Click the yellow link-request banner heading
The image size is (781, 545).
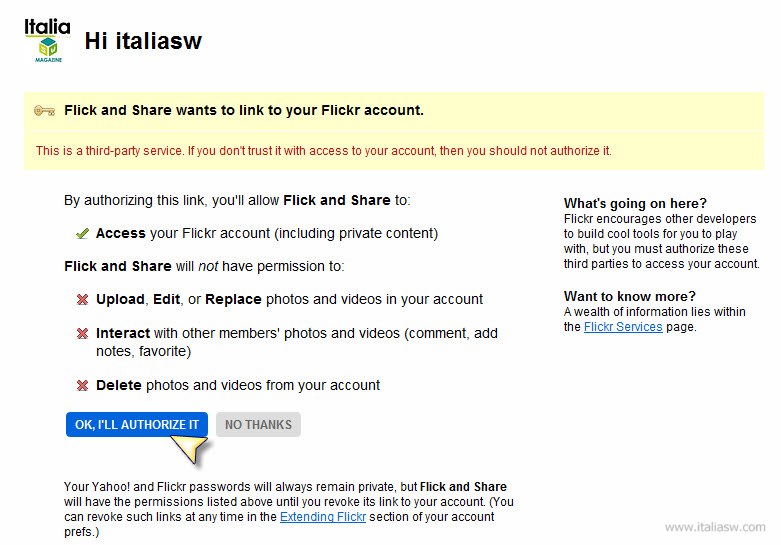pos(244,110)
